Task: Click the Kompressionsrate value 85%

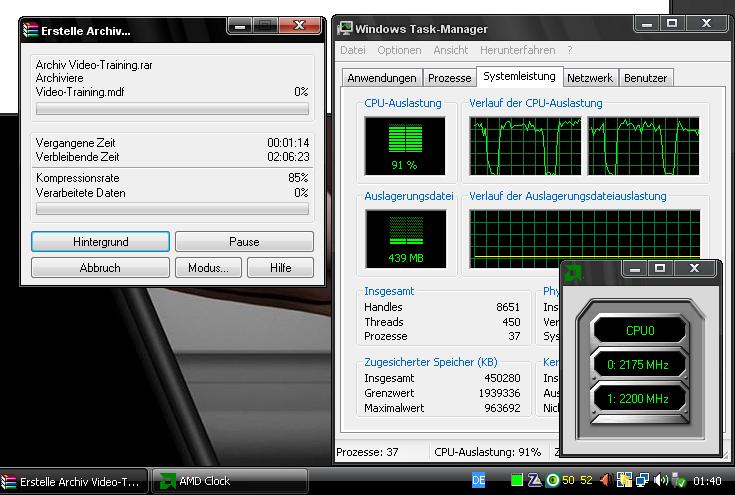Action: [299, 178]
